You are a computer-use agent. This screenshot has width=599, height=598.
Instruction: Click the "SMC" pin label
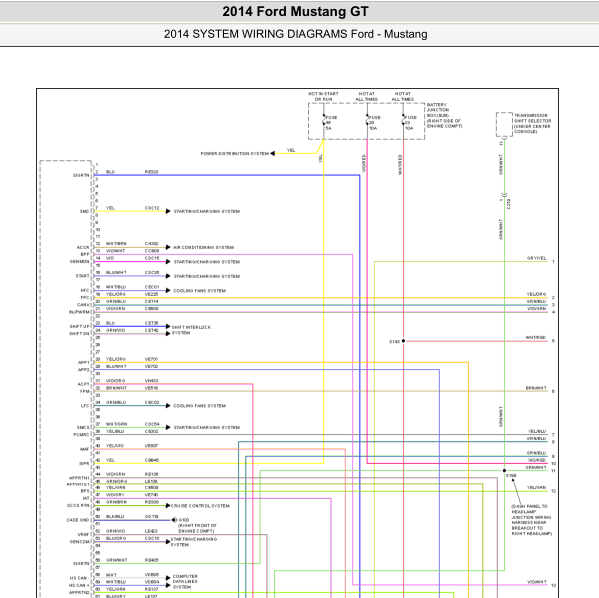(x=84, y=211)
